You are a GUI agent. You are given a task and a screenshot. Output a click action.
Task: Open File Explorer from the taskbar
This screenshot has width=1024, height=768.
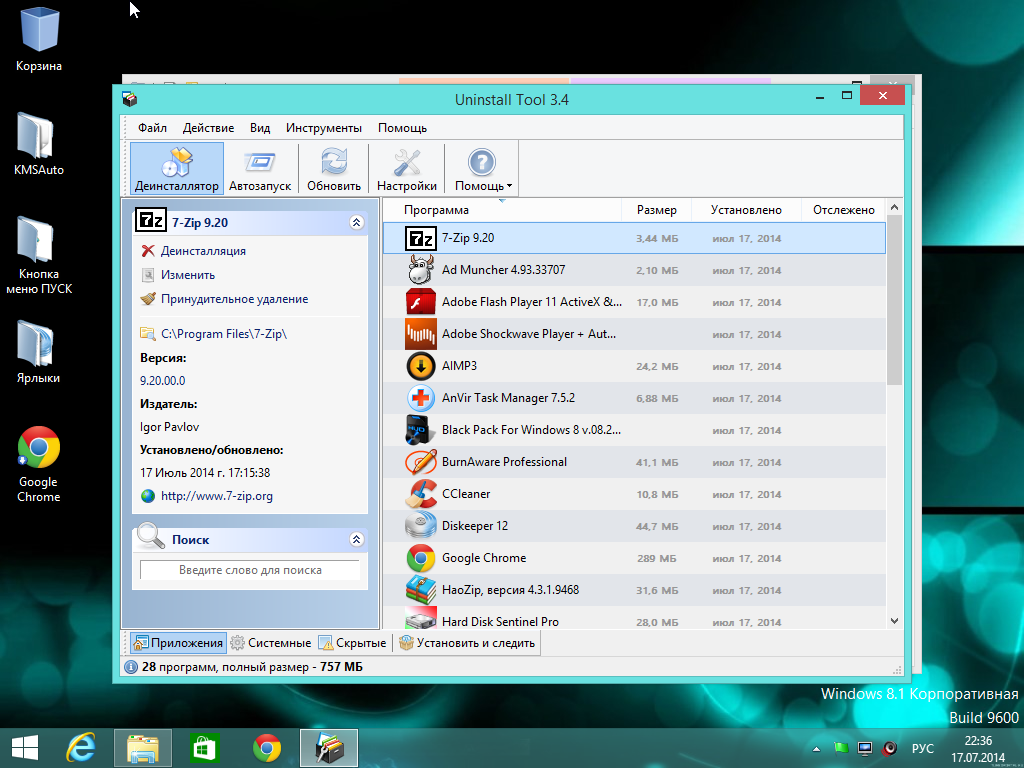tap(142, 748)
